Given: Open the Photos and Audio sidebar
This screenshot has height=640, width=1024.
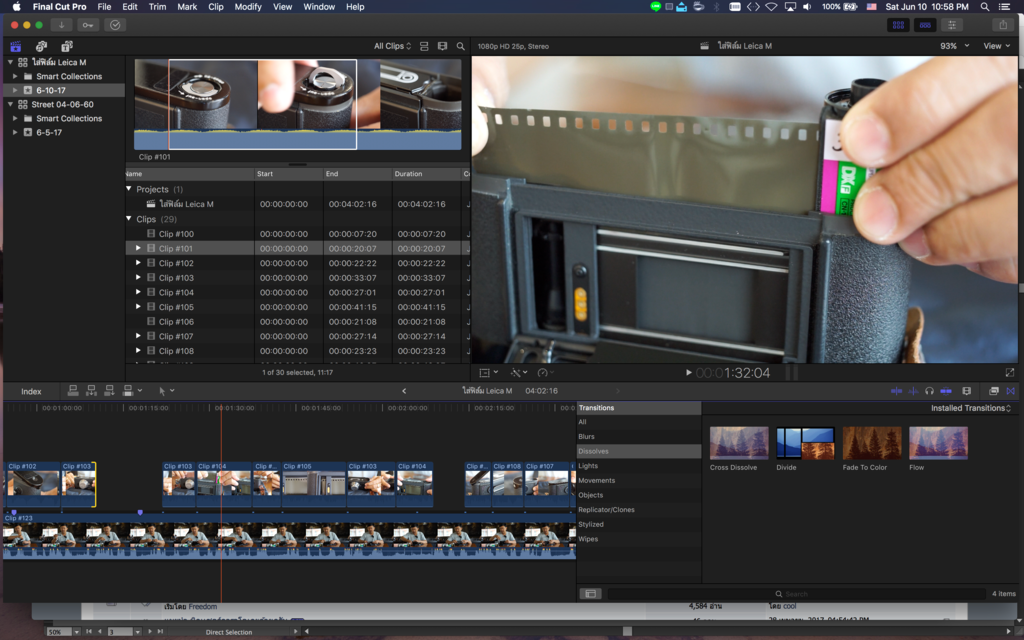Looking at the screenshot, I should [41, 46].
